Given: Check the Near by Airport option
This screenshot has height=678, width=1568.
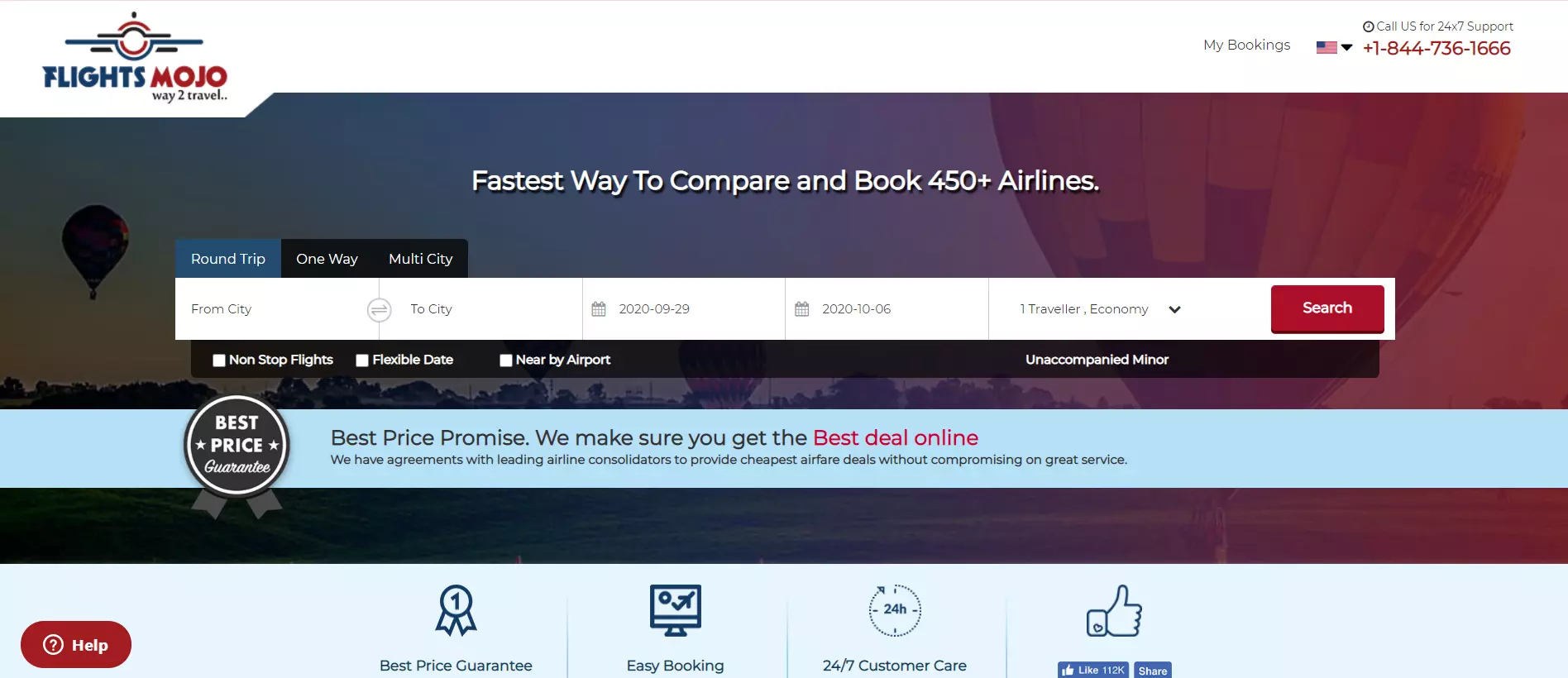Looking at the screenshot, I should pos(506,360).
